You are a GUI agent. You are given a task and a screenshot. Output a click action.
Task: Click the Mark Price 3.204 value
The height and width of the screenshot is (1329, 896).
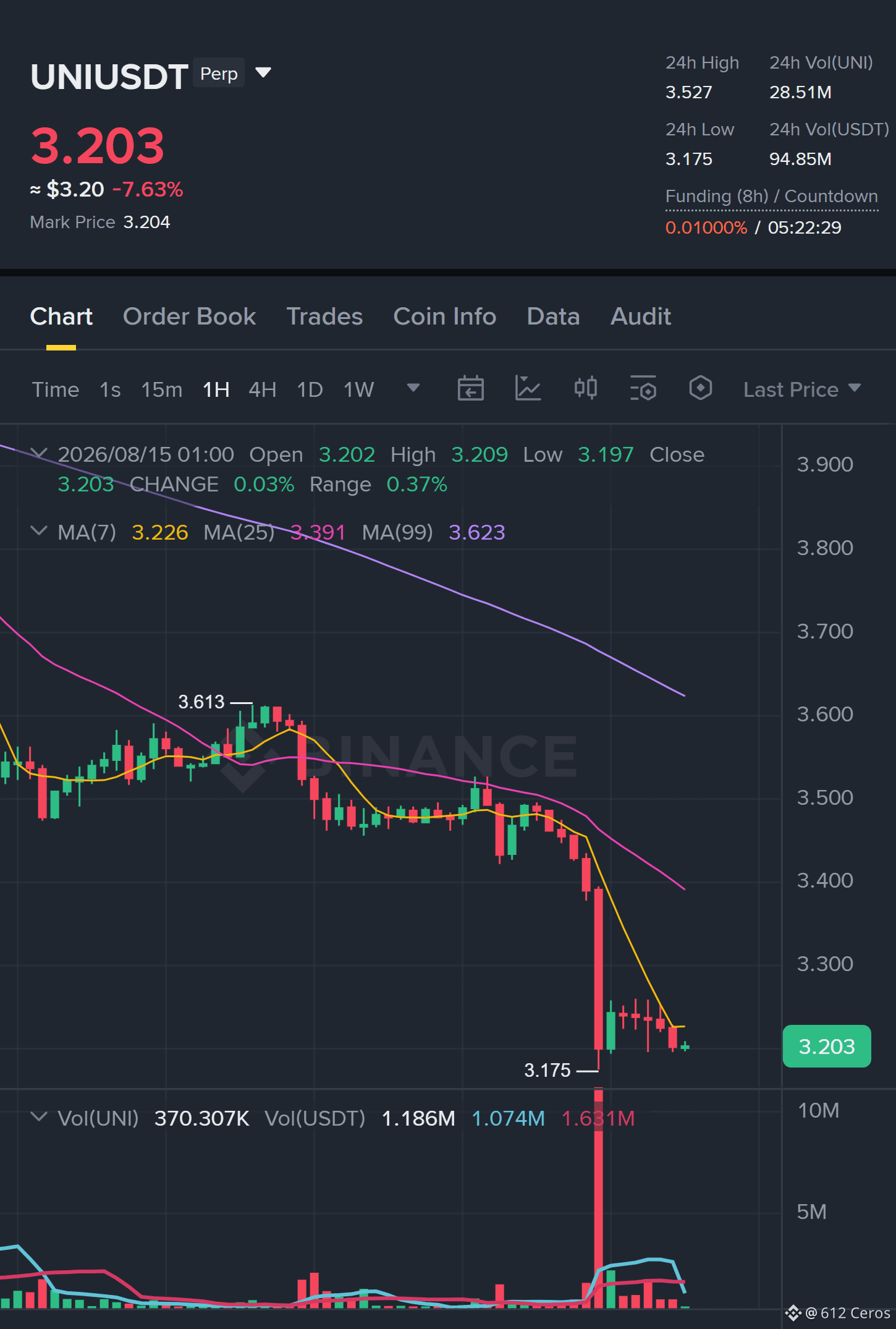(146, 222)
